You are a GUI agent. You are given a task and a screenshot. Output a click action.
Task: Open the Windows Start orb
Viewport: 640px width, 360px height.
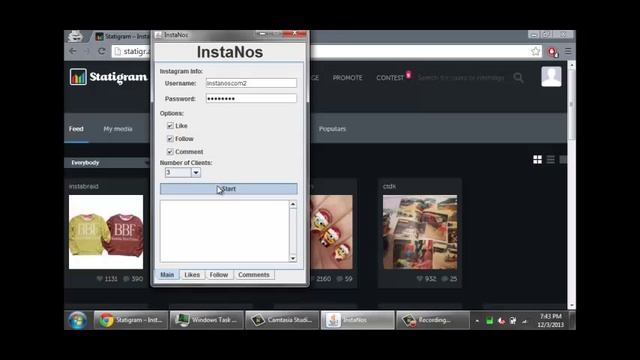coord(77,320)
